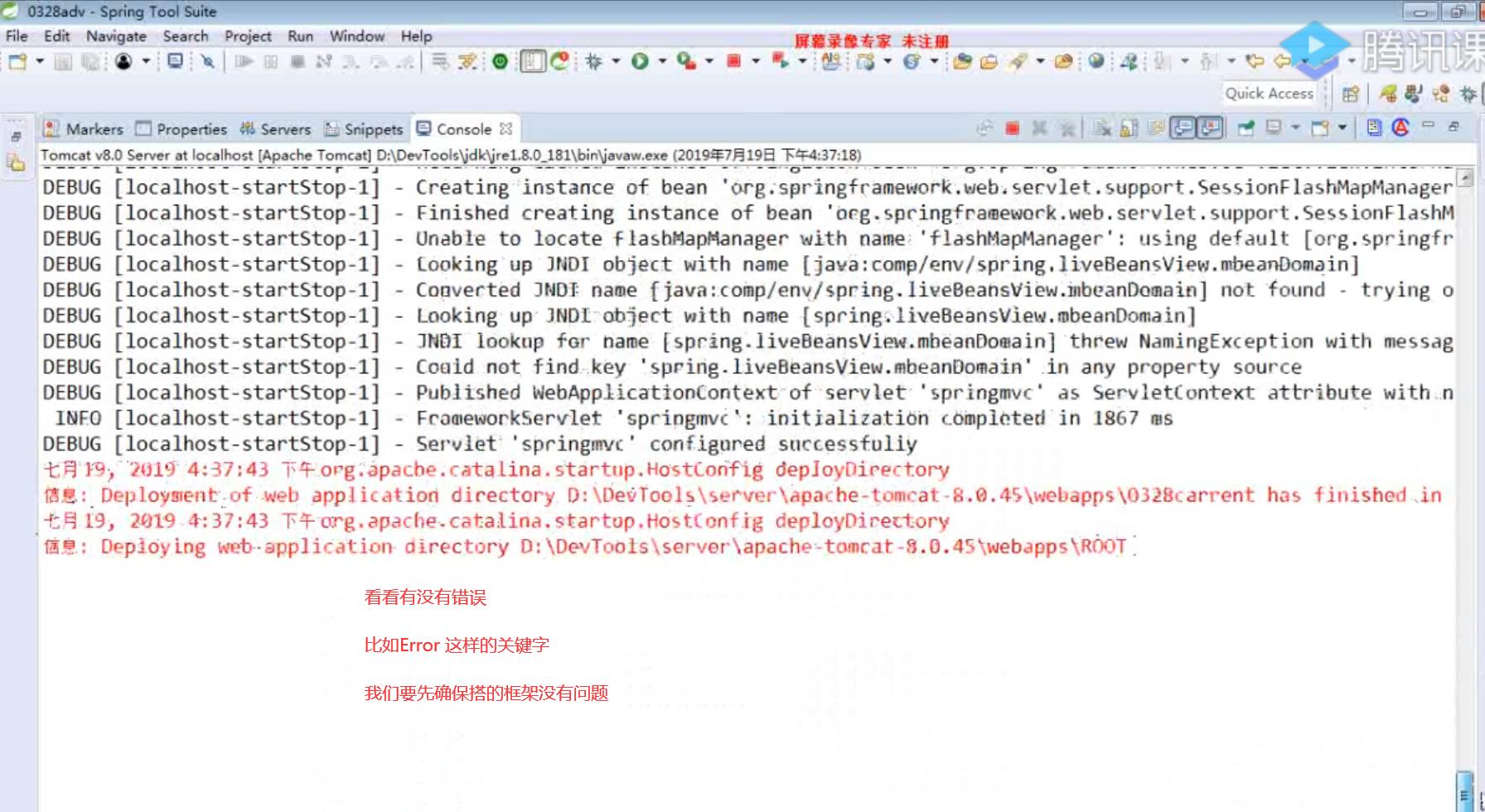
Task: Click the console vertical scrollbar up arrow
Action: (x=1465, y=176)
